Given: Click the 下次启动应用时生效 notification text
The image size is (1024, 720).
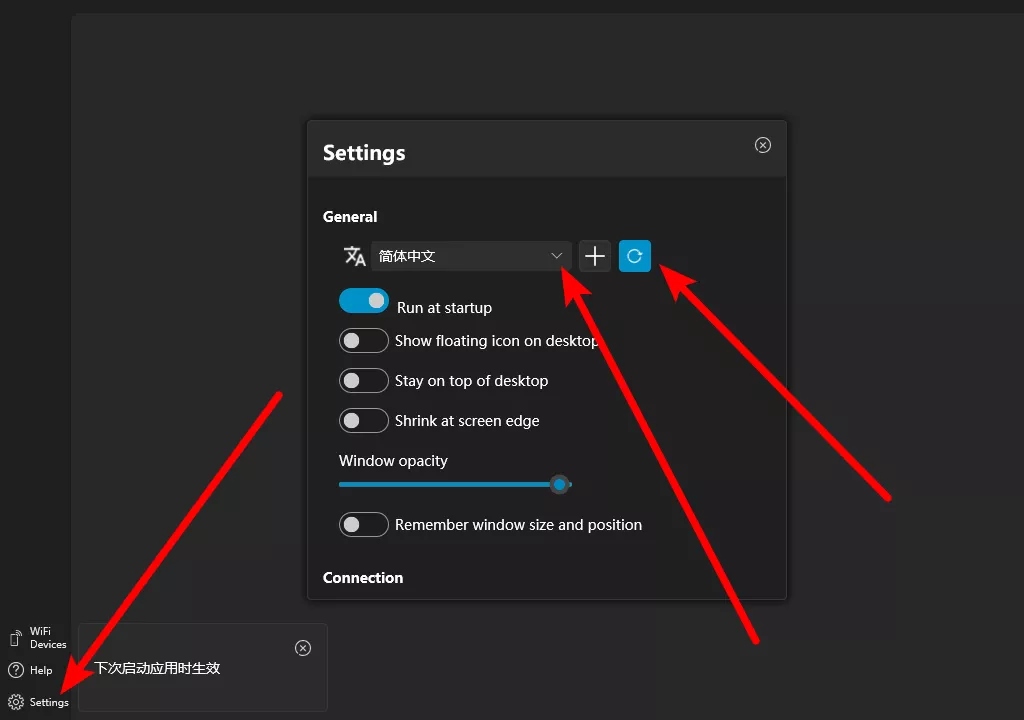Looking at the screenshot, I should (157, 668).
